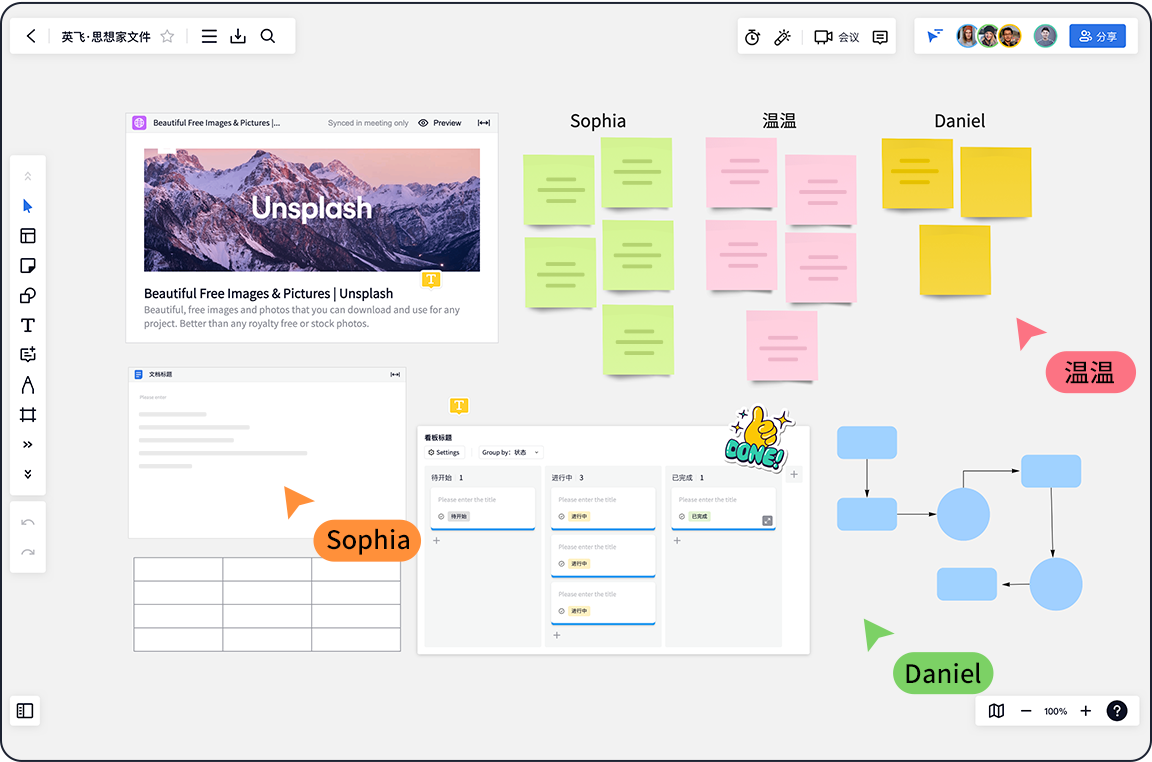The width and height of the screenshot is (1152, 762).
Task: Open the templates layout tool
Action: coord(28,236)
